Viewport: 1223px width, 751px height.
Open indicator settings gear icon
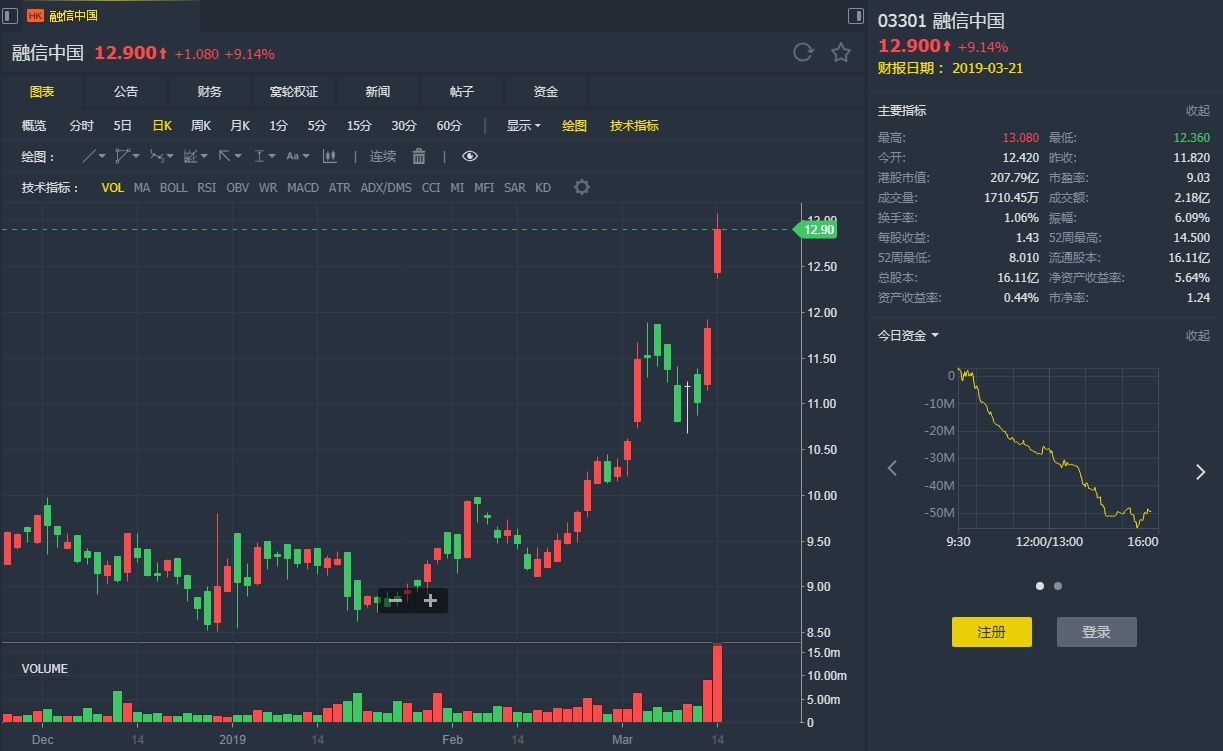pyautogui.click(x=582, y=187)
